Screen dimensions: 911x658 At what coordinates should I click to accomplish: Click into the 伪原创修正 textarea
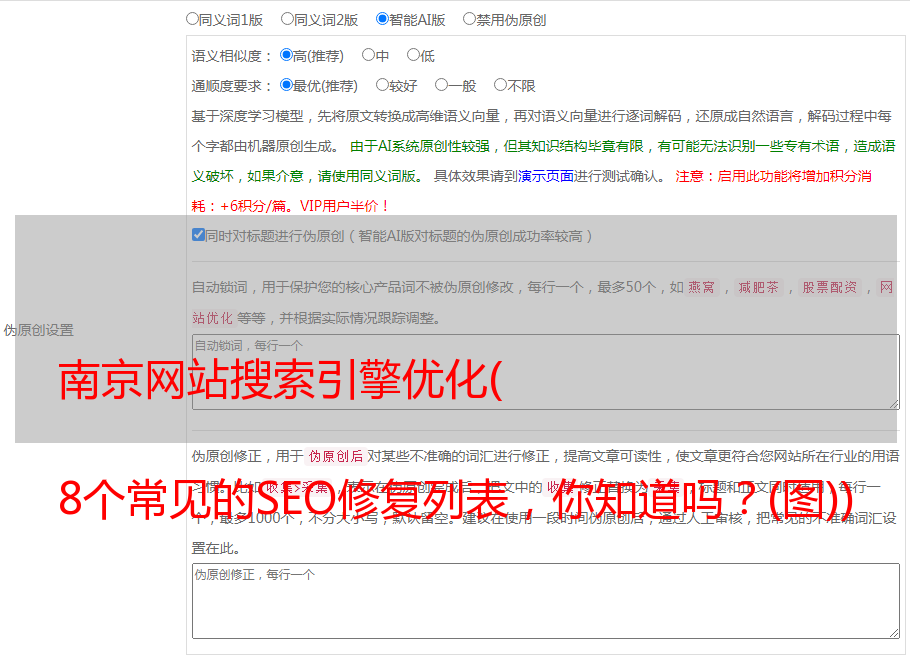point(546,601)
